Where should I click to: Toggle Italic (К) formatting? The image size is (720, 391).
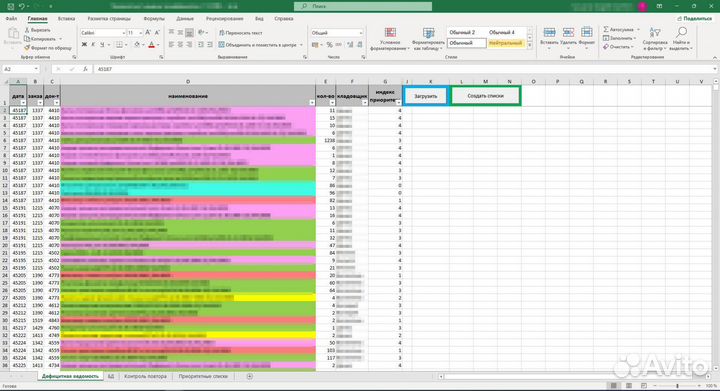pyautogui.click(x=93, y=45)
